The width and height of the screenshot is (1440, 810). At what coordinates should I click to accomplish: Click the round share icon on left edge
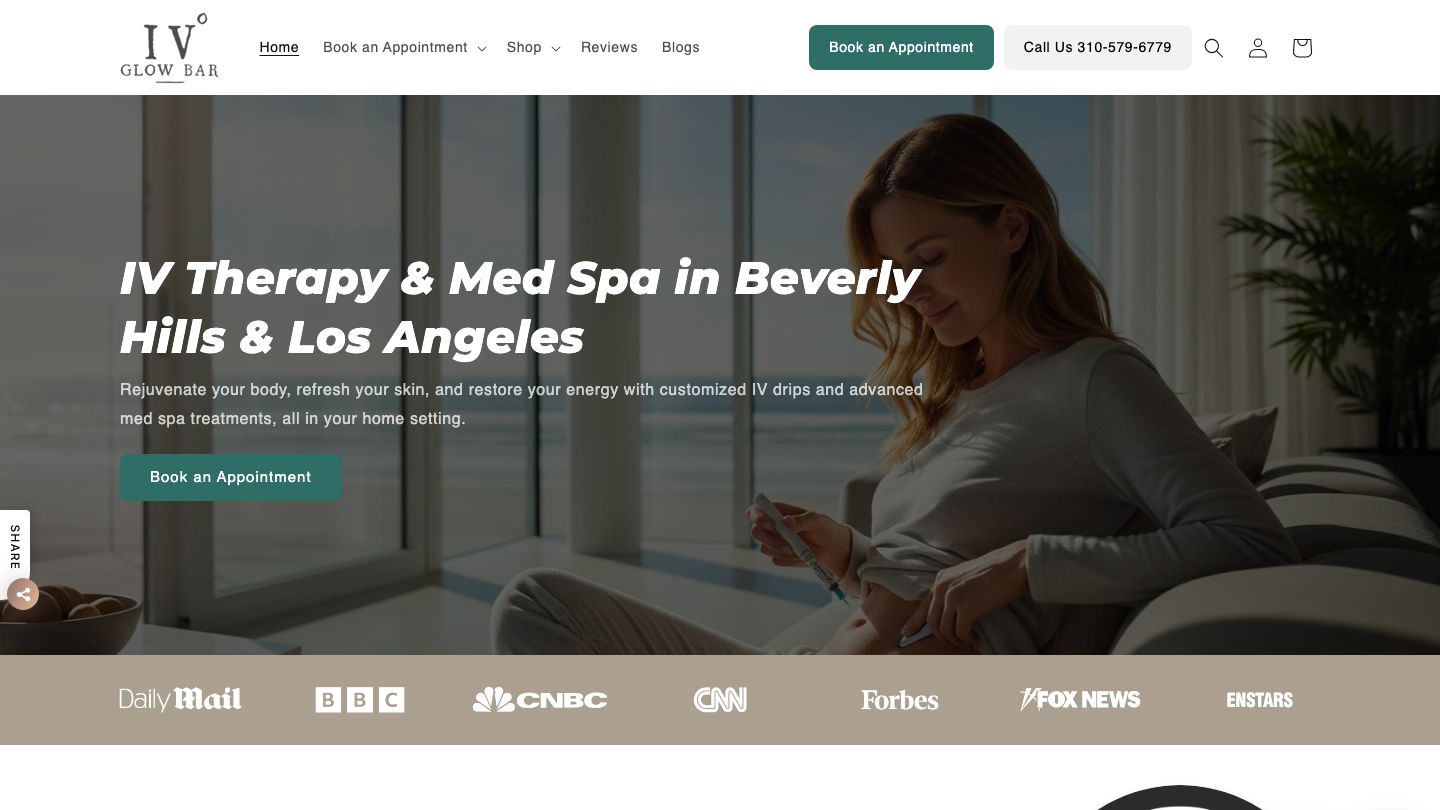pos(23,594)
